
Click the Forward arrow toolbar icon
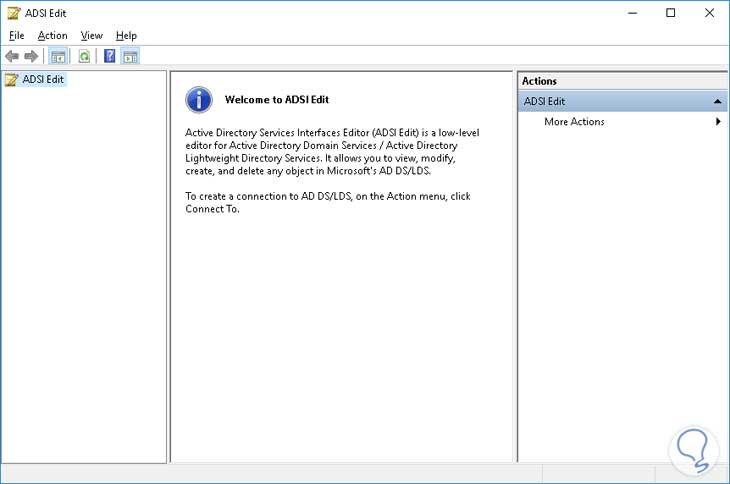coord(31,57)
